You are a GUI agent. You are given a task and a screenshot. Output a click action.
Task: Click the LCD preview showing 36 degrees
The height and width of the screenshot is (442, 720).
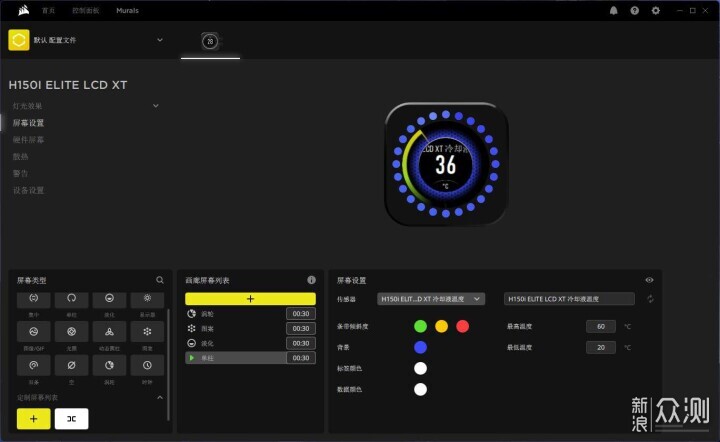tap(446, 164)
